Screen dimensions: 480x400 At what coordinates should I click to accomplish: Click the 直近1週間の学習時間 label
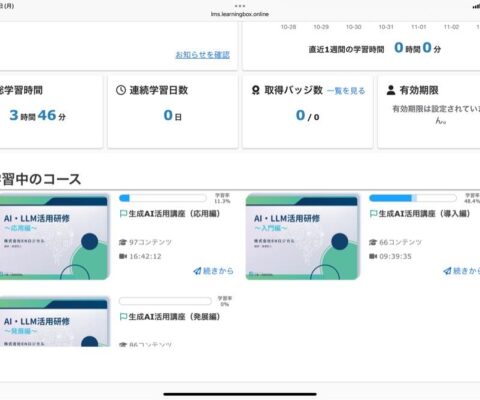point(346,49)
